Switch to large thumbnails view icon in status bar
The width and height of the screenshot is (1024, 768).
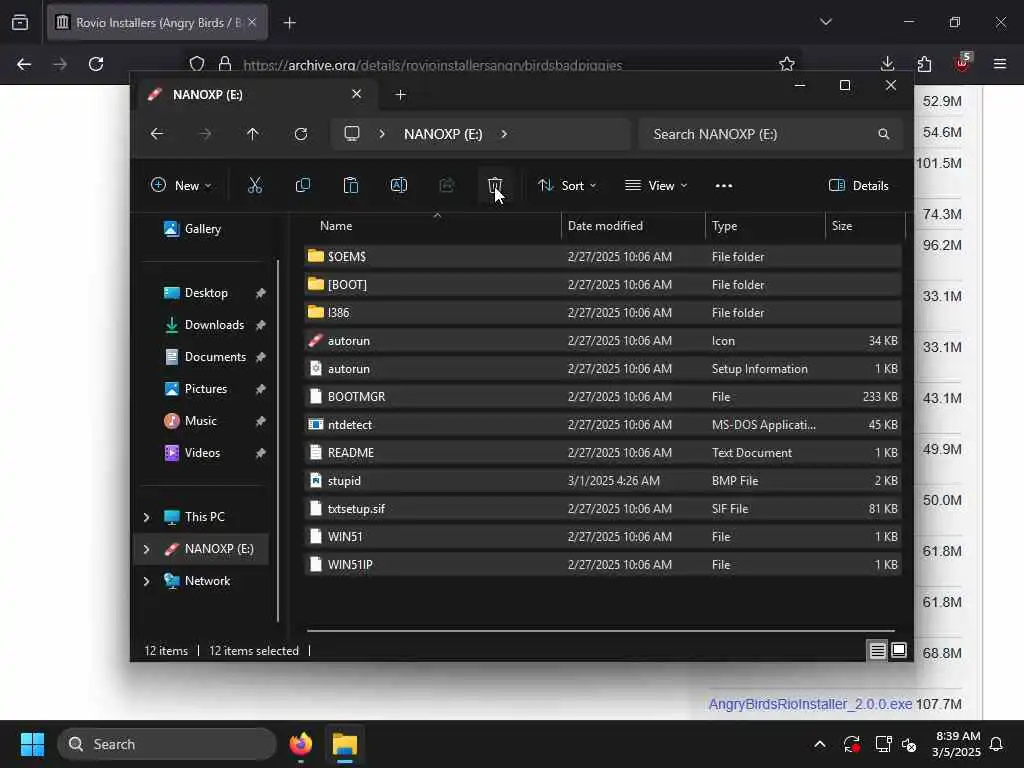(x=899, y=650)
